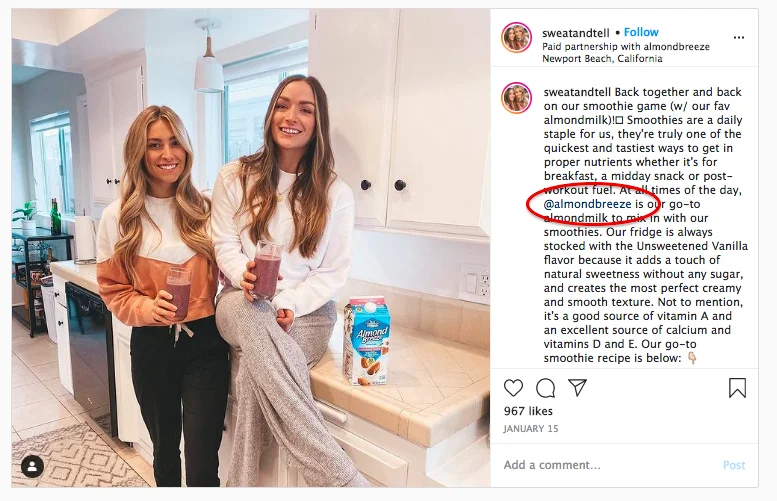Open sweatandtell username in header
This screenshot has width=777, height=501.
click(576, 33)
